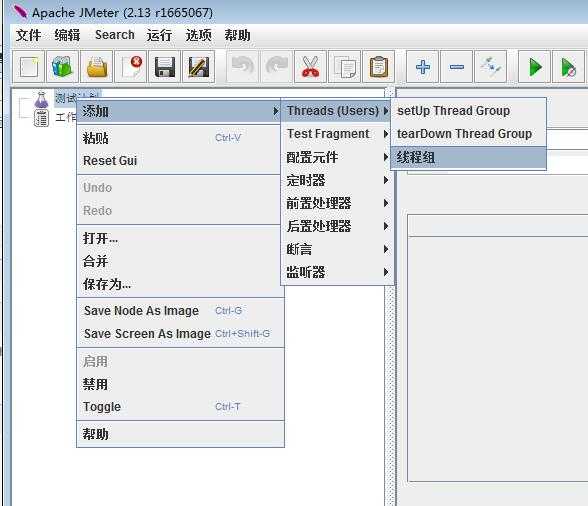This screenshot has width=588, height=506.
Task: Click the Redo arrow toolbar icon
Action: (x=276, y=67)
